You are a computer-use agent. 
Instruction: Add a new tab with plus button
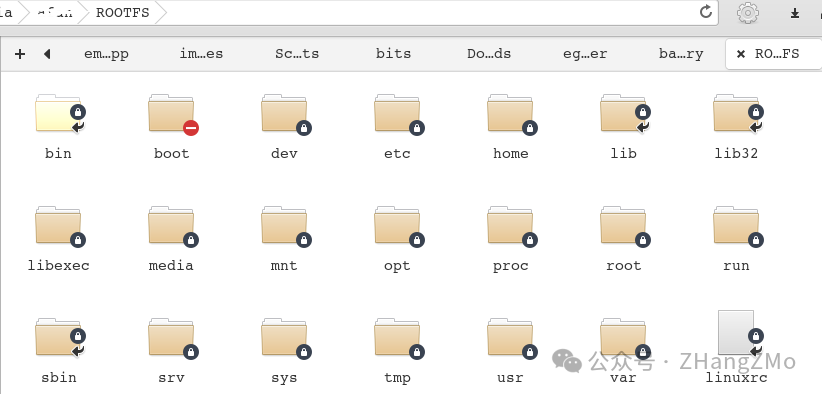tap(20, 53)
